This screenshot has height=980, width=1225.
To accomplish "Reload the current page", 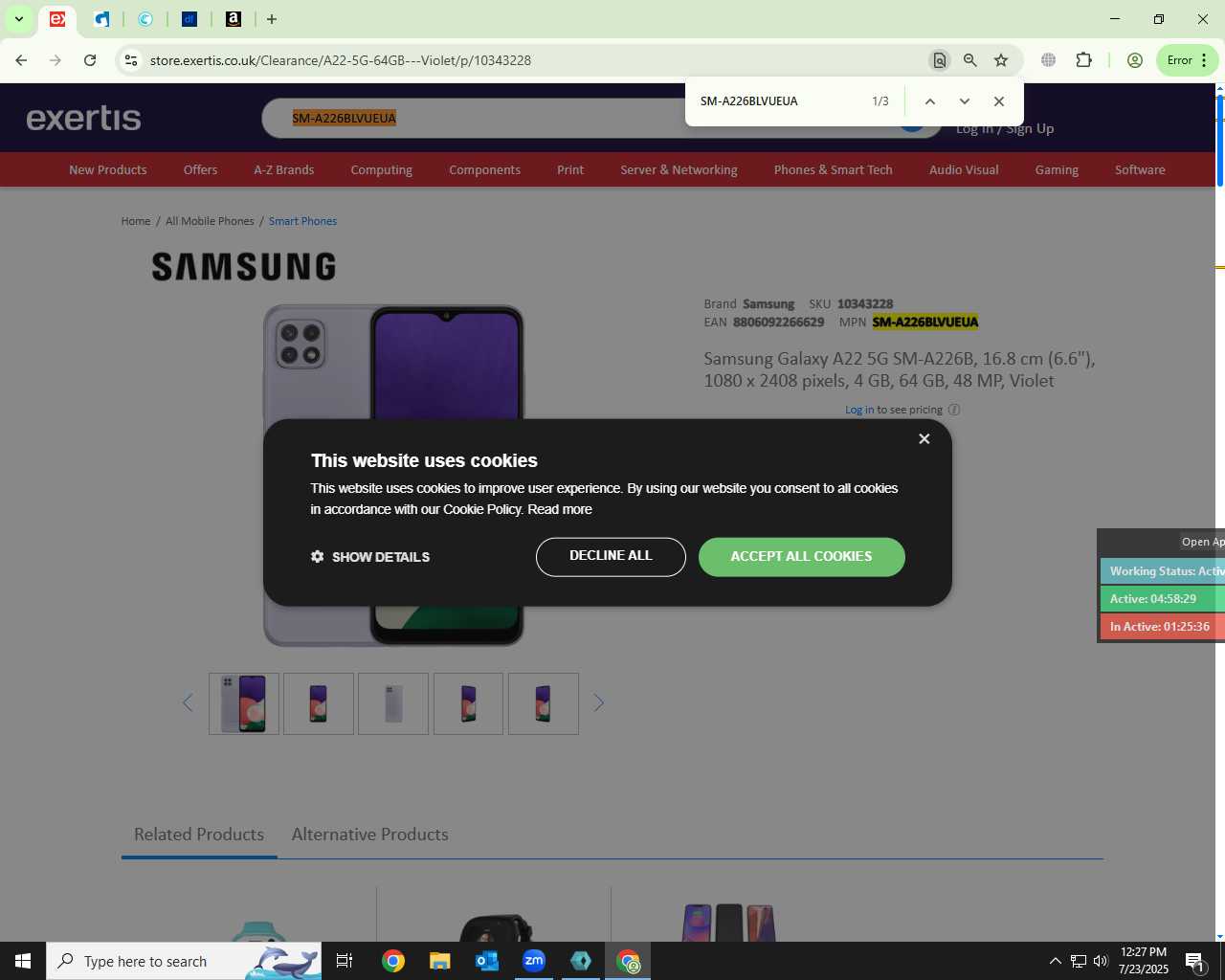I will tap(90, 60).
